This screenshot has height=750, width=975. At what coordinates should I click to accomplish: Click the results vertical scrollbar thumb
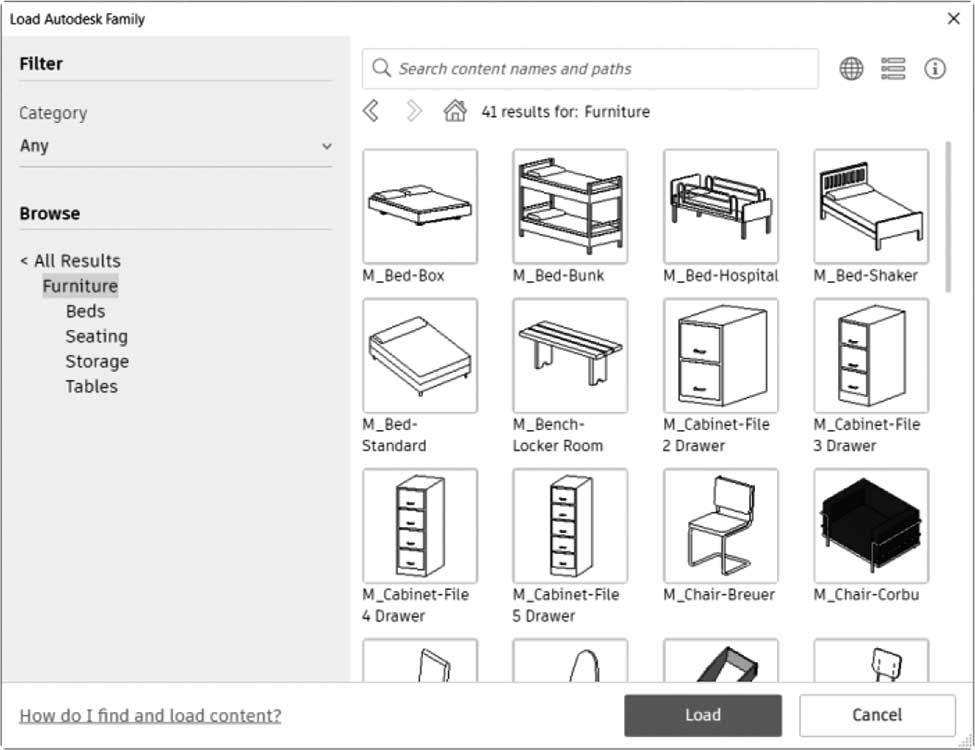click(948, 216)
